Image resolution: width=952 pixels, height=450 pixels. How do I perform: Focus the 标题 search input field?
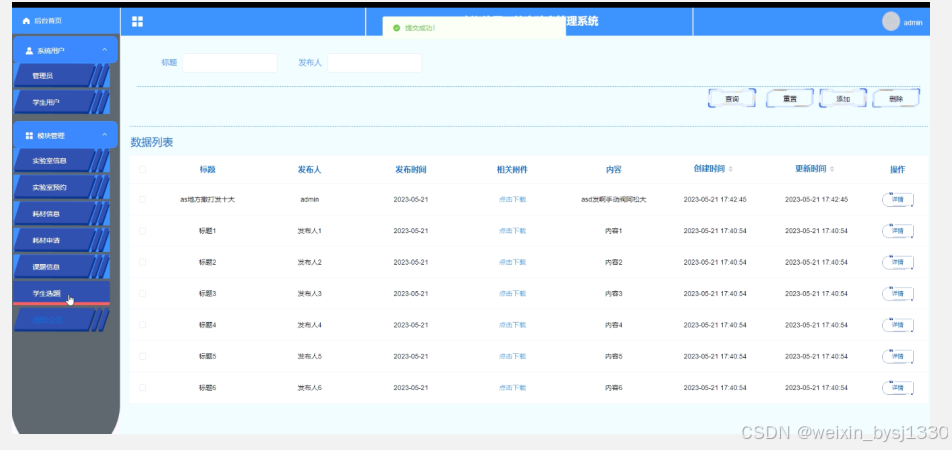230,63
